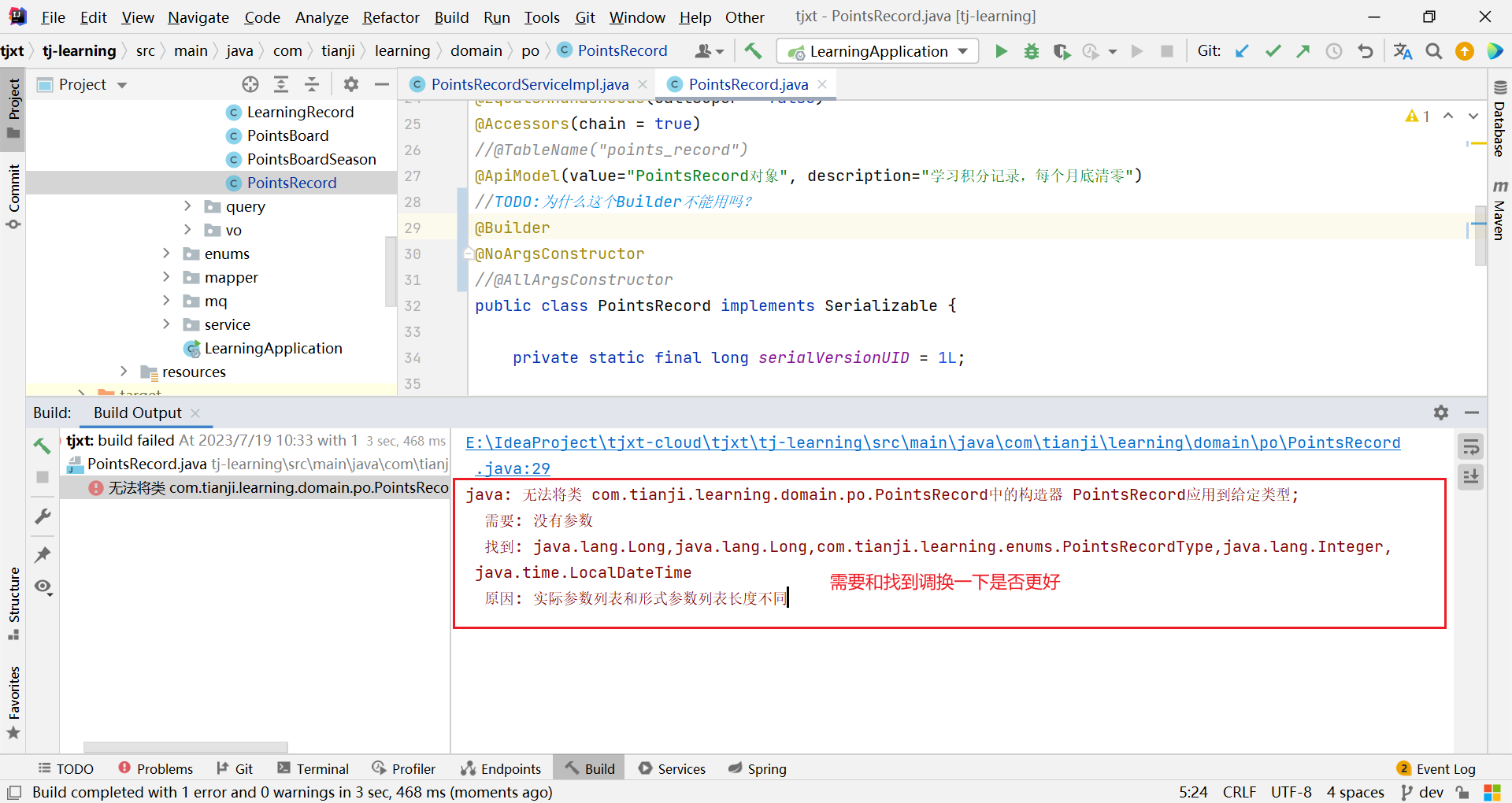This screenshot has height=803, width=1512.
Task: Toggle the eye view filter in Build panel
Action: click(x=43, y=587)
